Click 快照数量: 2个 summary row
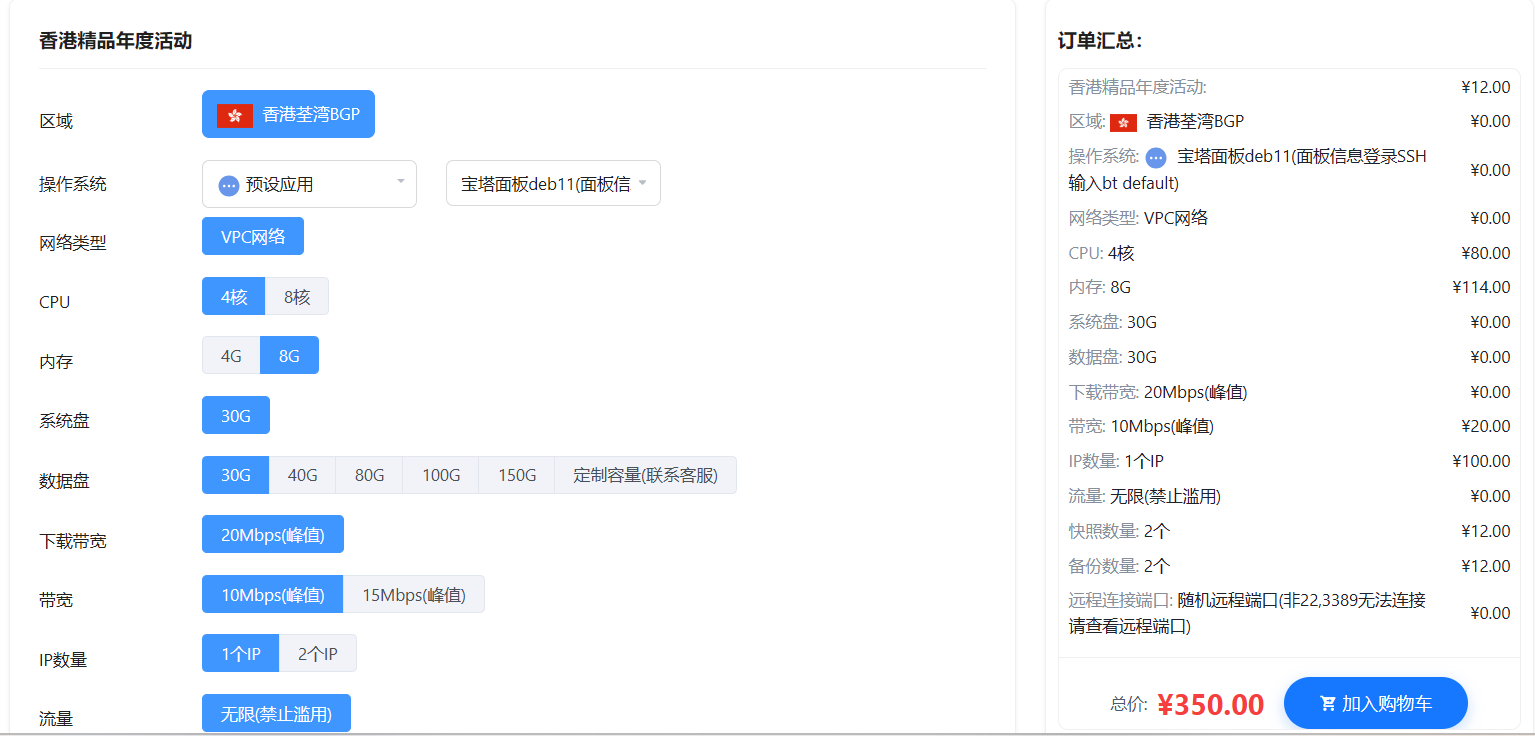 pos(1289,531)
